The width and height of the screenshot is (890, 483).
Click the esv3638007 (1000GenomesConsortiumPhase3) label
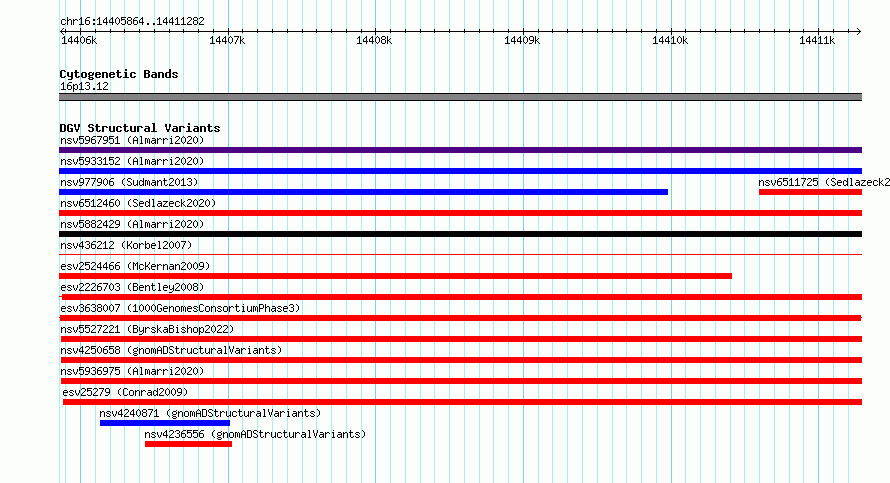click(180, 308)
